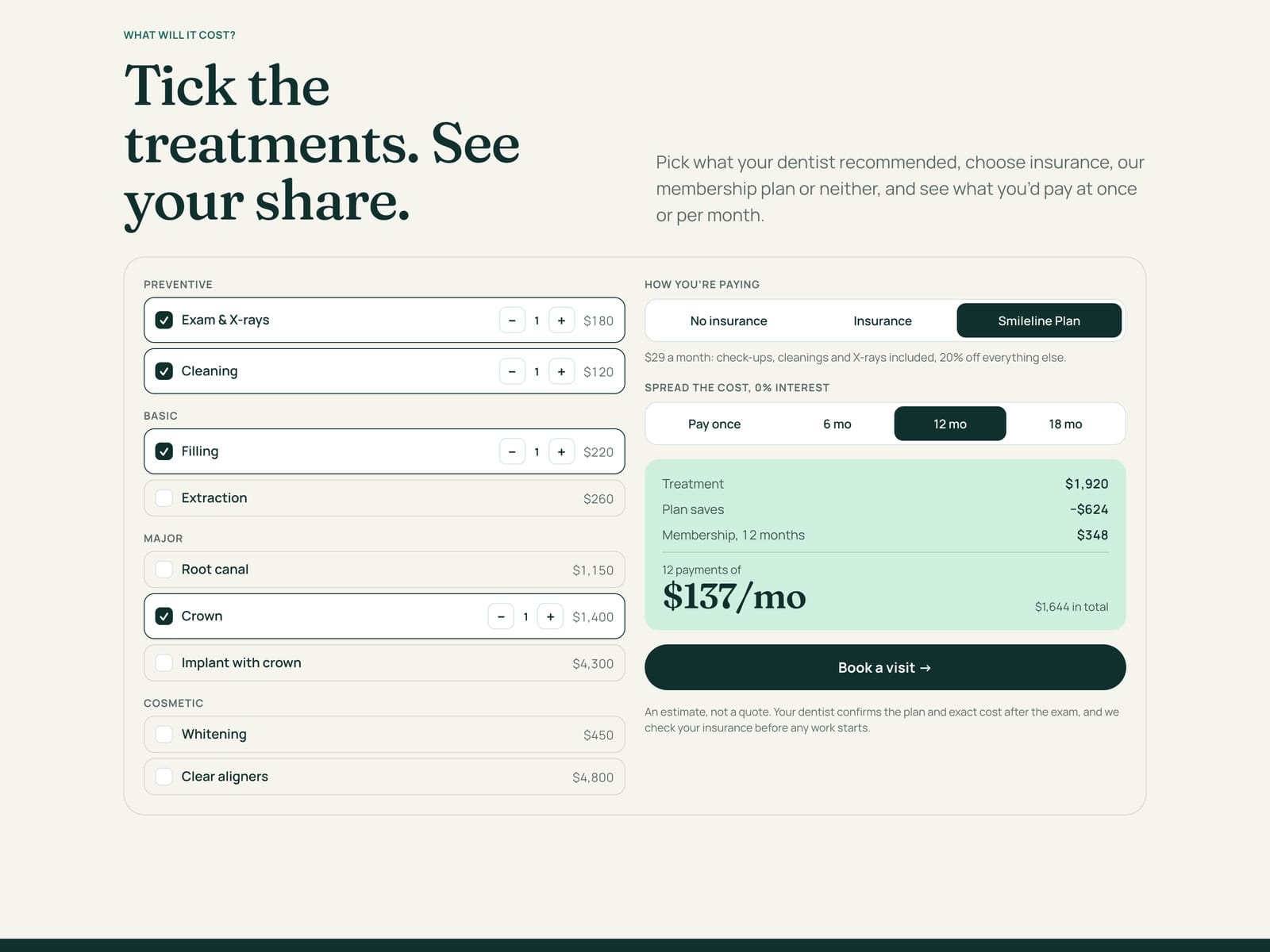Increase the Crown quantity with plus button
The width and height of the screenshot is (1270, 952).
pos(550,616)
